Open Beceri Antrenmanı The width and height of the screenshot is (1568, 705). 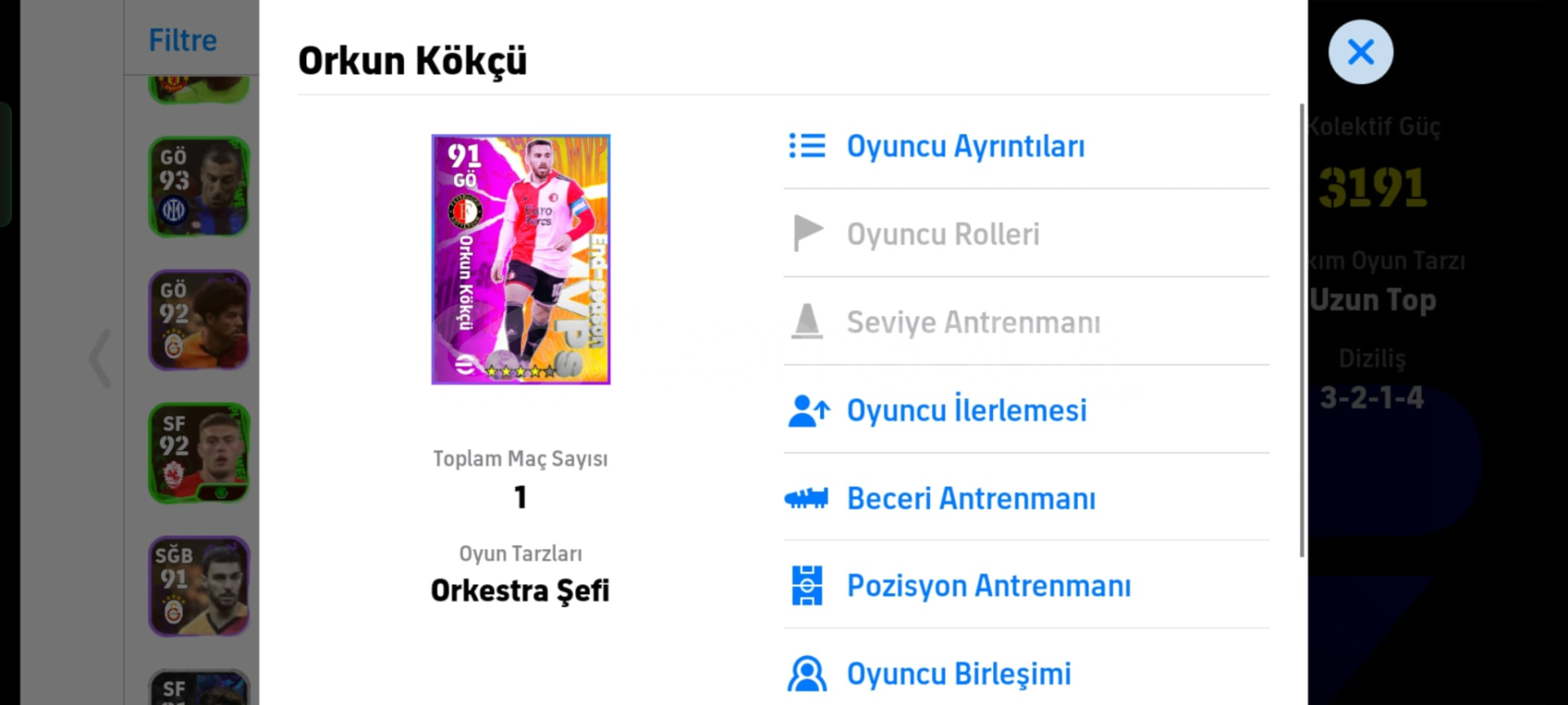[971, 498]
